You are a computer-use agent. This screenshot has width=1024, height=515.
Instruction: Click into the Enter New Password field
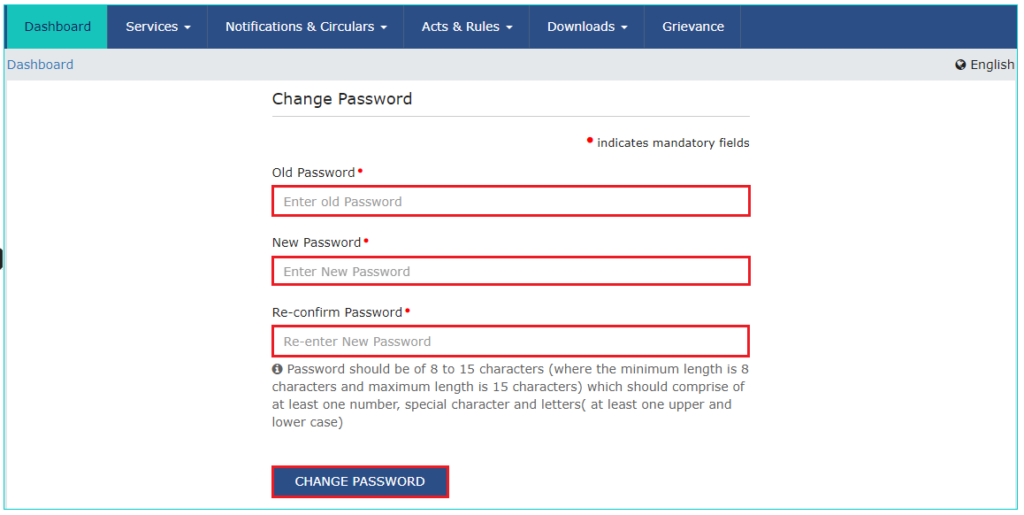(x=510, y=271)
